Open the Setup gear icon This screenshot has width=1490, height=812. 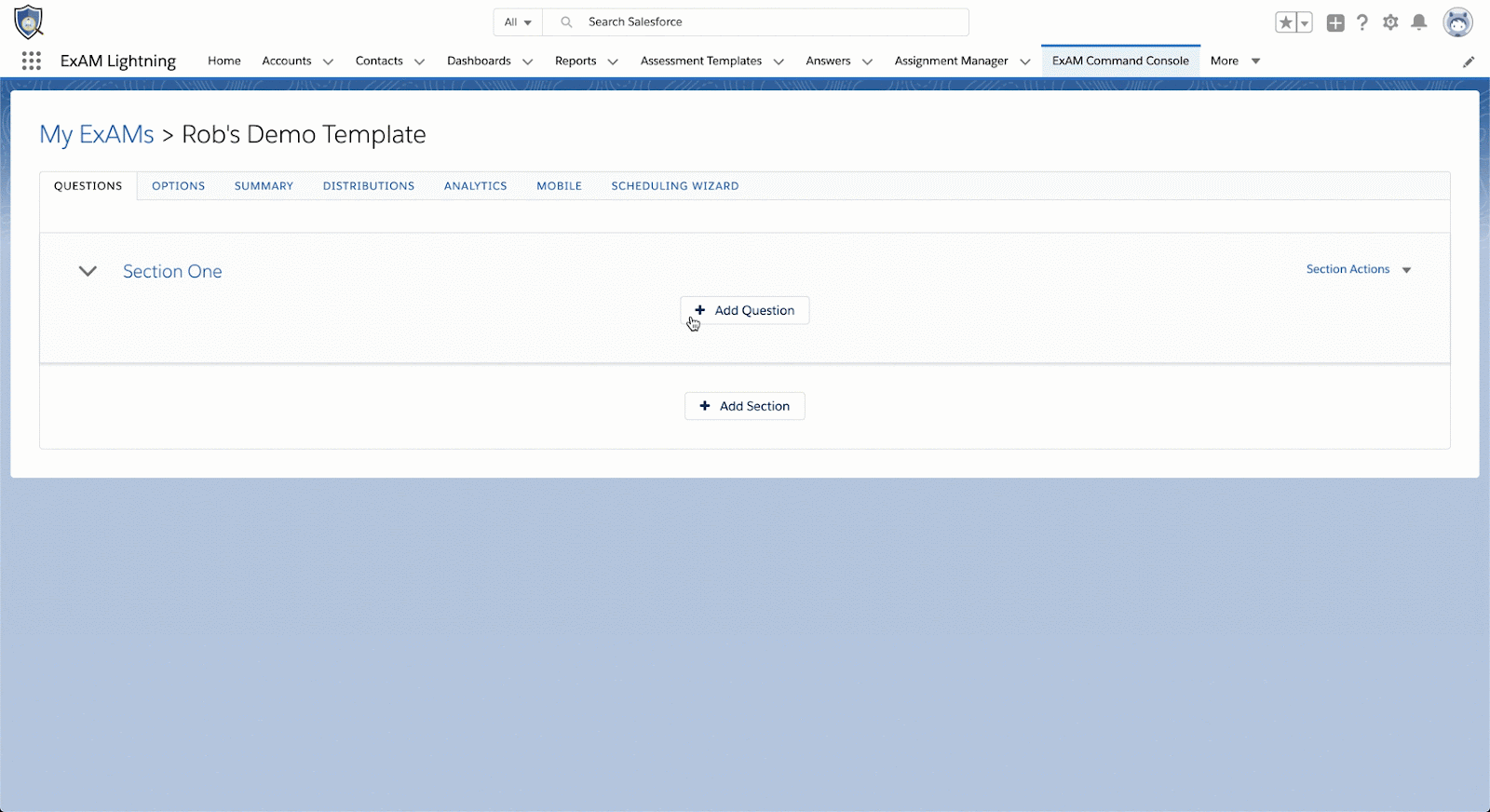click(1390, 22)
